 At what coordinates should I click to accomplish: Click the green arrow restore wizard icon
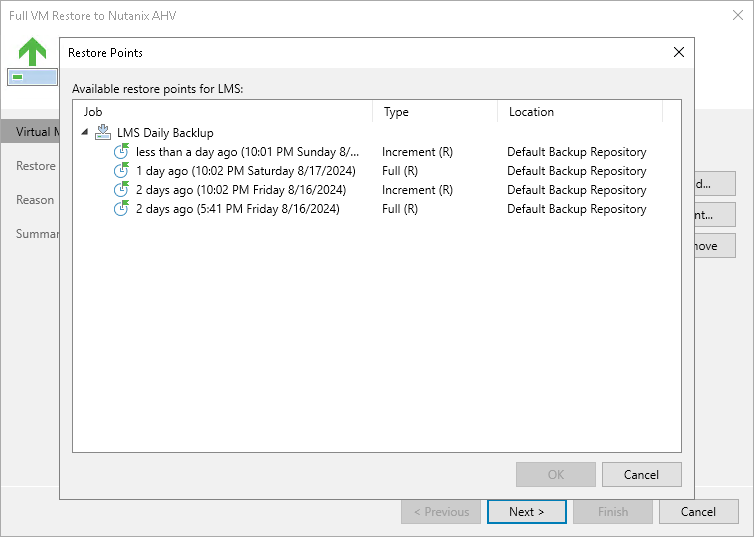[x=32, y=52]
